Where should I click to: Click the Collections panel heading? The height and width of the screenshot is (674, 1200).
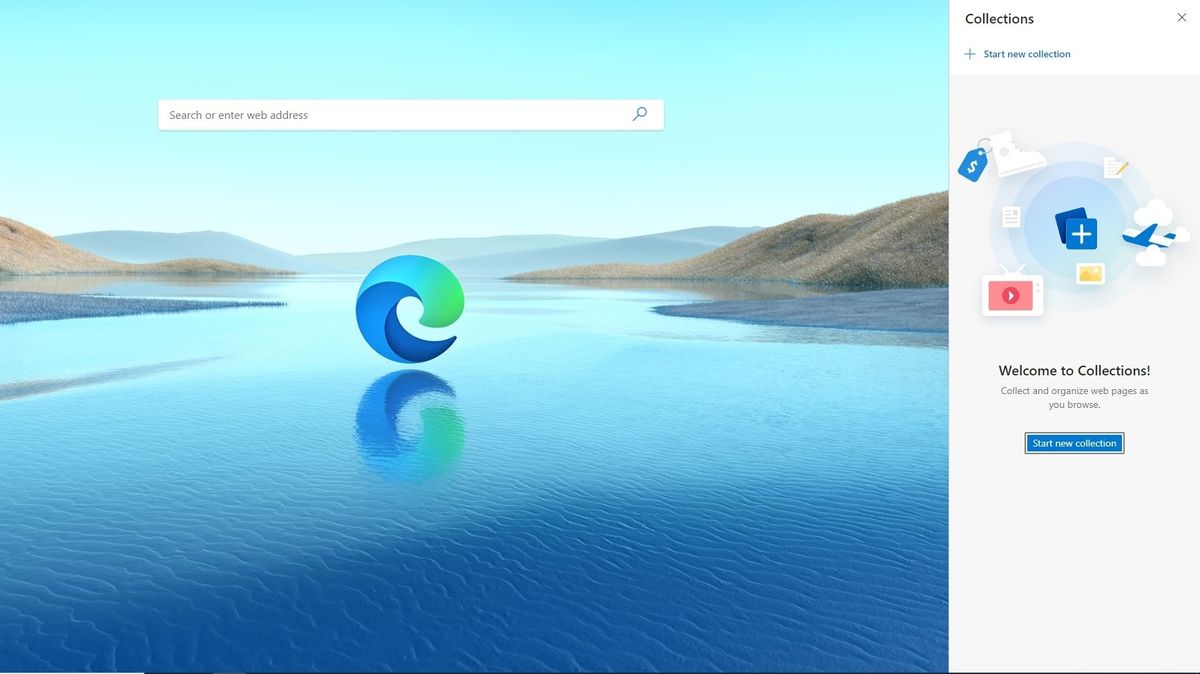tap(998, 18)
